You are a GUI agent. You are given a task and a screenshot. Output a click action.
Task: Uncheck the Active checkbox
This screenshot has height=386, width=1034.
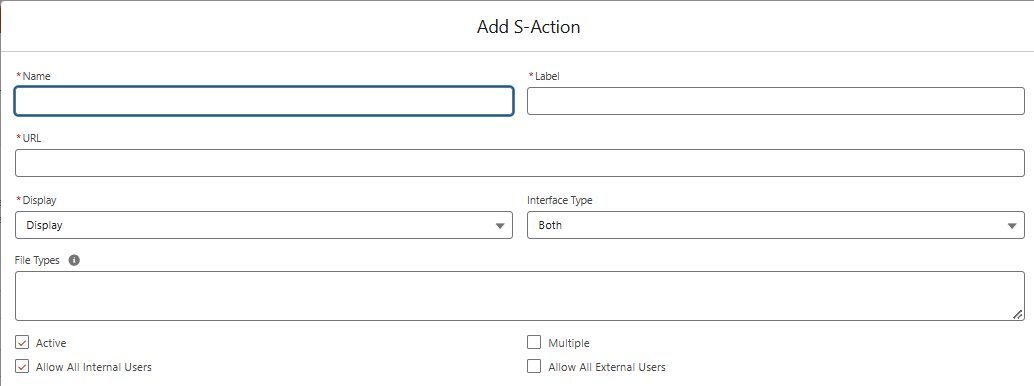(x=22, y=343)
